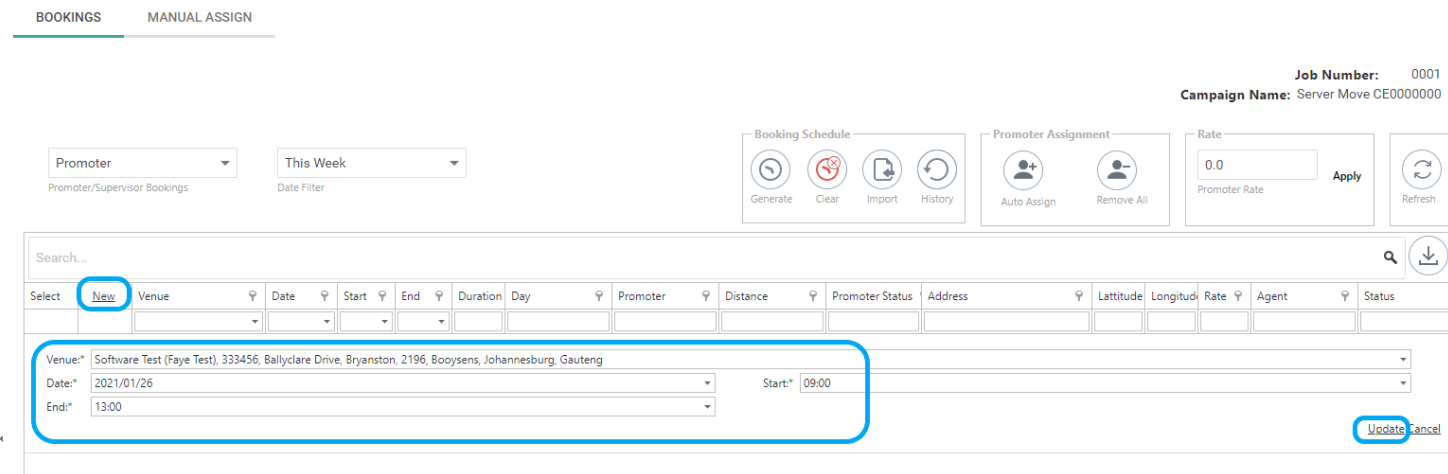Click Apply next to Promoter Rate
Image resolution: width=1448 pixels, height=474 pixels.
1347,176
